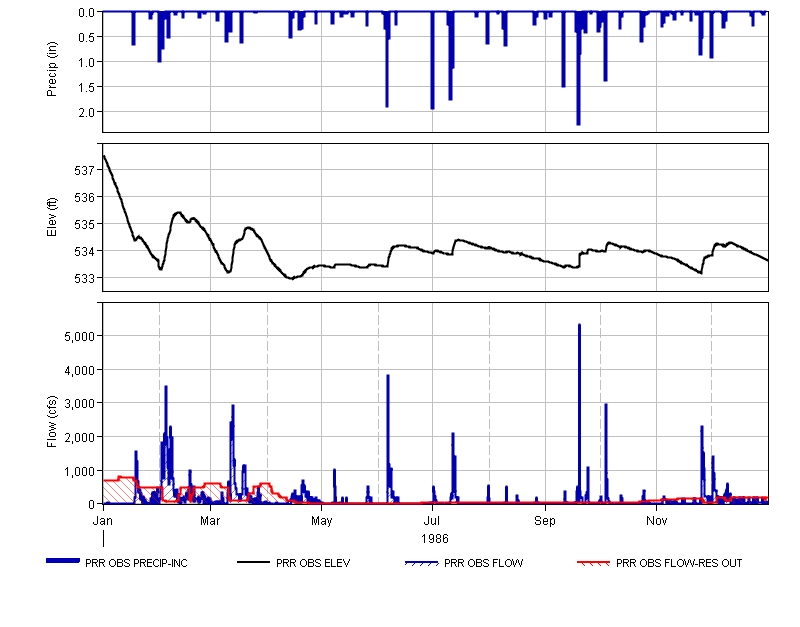Select the blue hatched flow legend swatch
Image resolution: width=800 pixels, height=627 pixels.
tap(421, 563)
